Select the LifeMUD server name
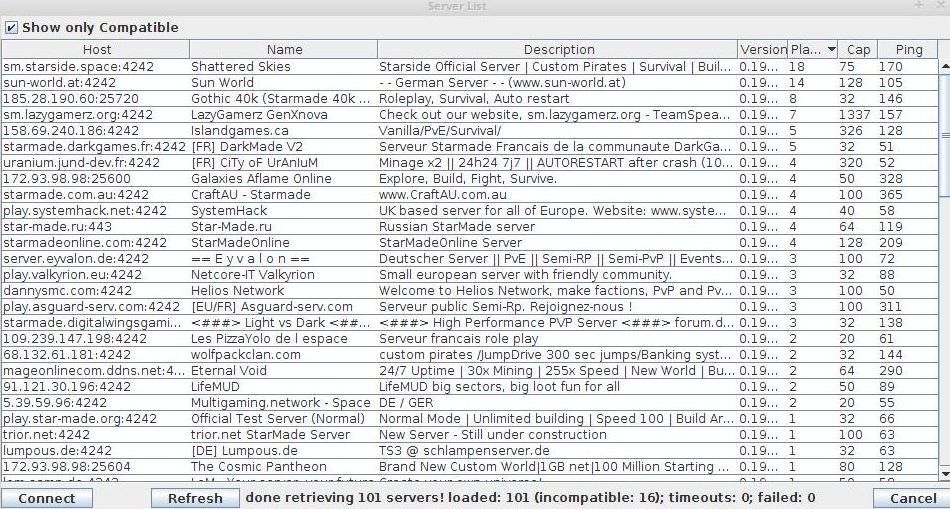Screen dimensions: 950x509 215,387
